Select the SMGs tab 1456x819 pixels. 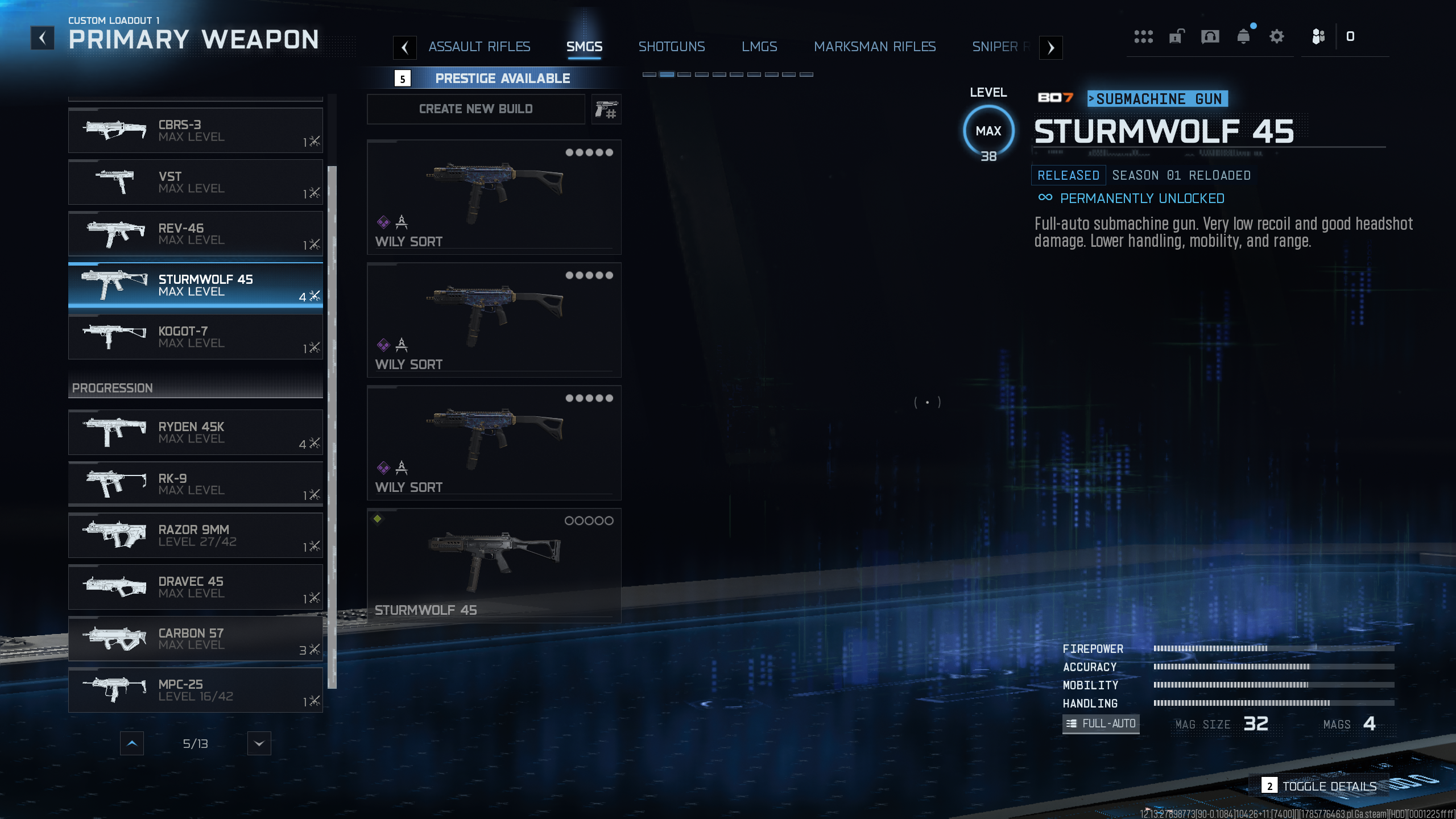click(584, 47)
